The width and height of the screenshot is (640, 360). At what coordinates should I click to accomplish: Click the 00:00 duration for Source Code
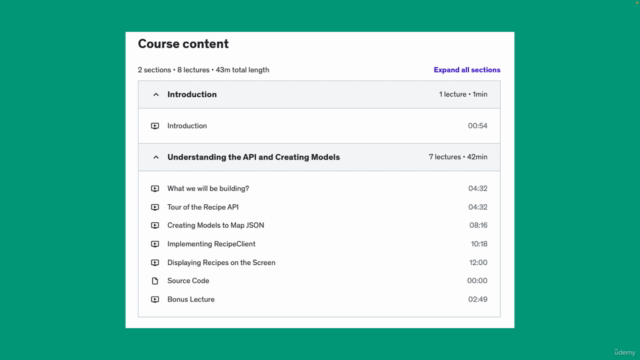click(x=477, y=281)
